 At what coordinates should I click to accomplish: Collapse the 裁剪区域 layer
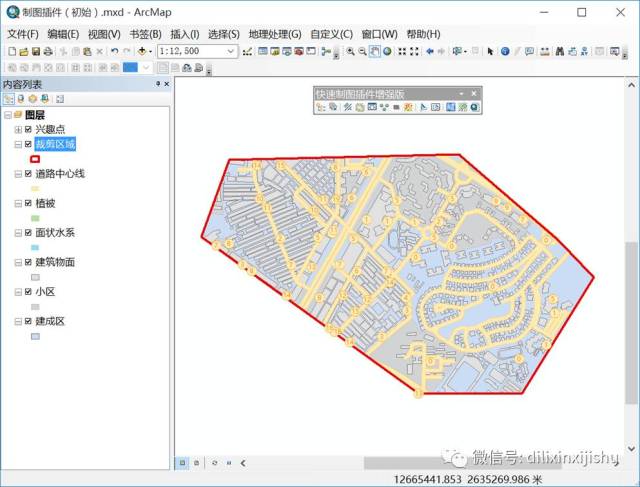18,144
